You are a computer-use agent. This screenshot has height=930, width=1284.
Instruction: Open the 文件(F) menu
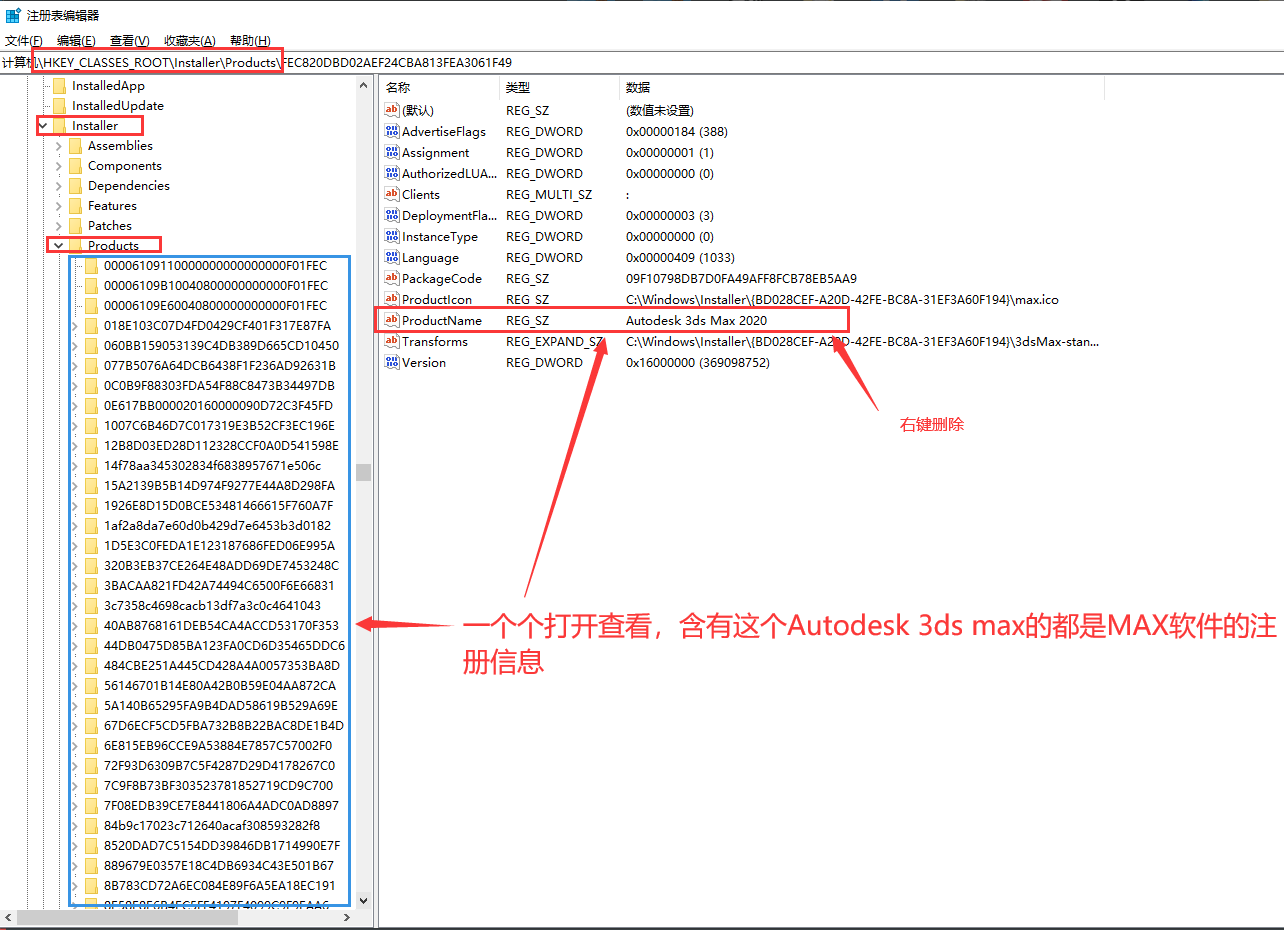click(x=24, y=40)
